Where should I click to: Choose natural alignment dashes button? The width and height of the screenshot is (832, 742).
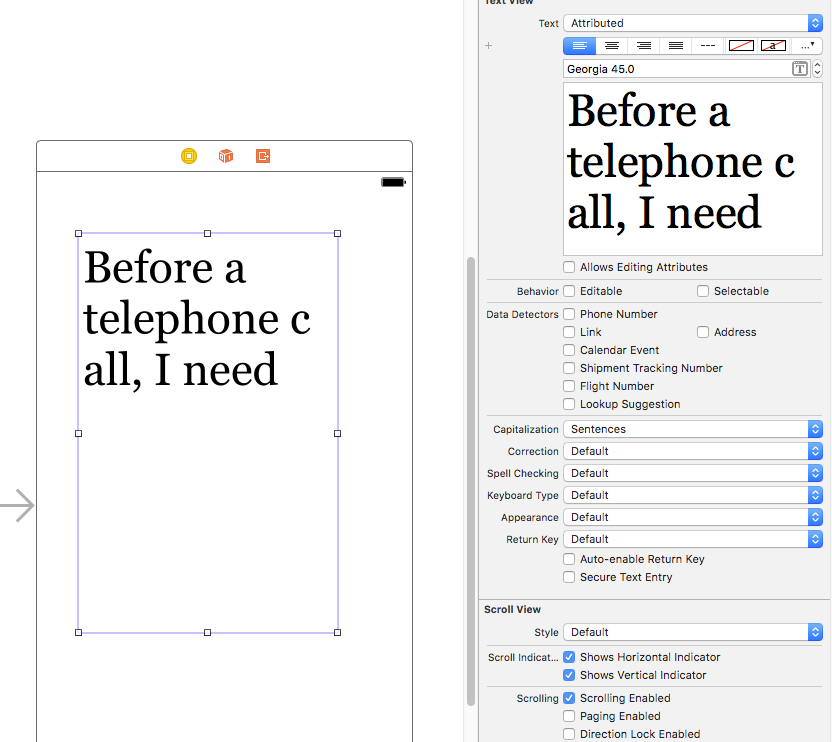pyautogui.click(x=708, y=46)
